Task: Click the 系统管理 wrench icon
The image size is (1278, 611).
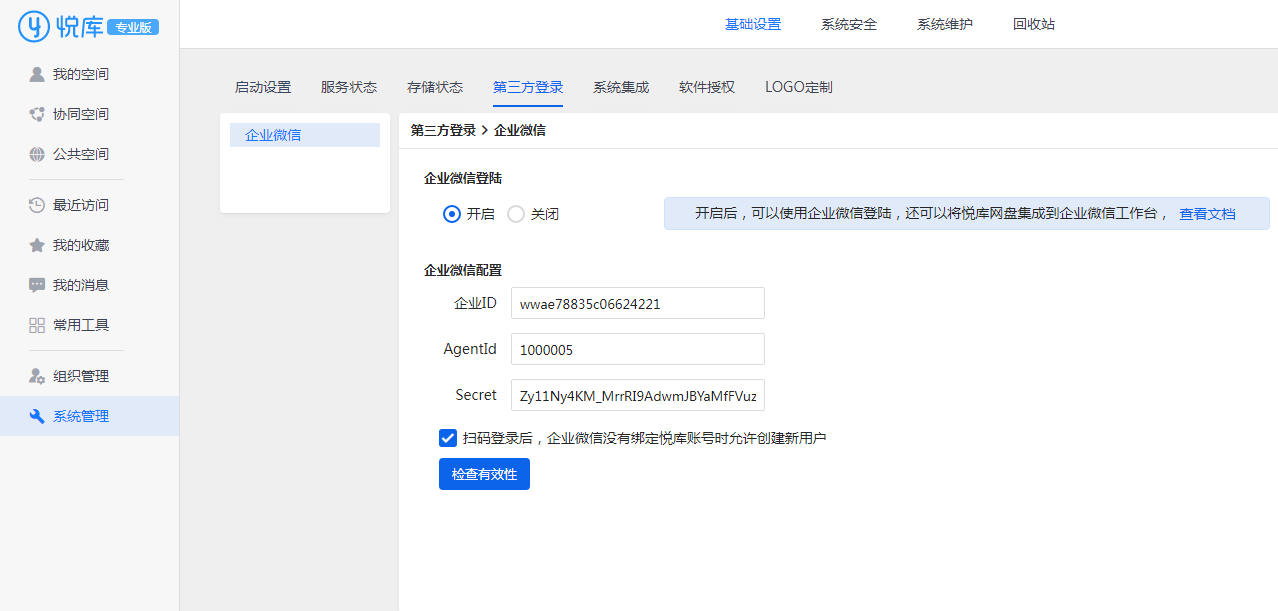Action: pos(37,416)
